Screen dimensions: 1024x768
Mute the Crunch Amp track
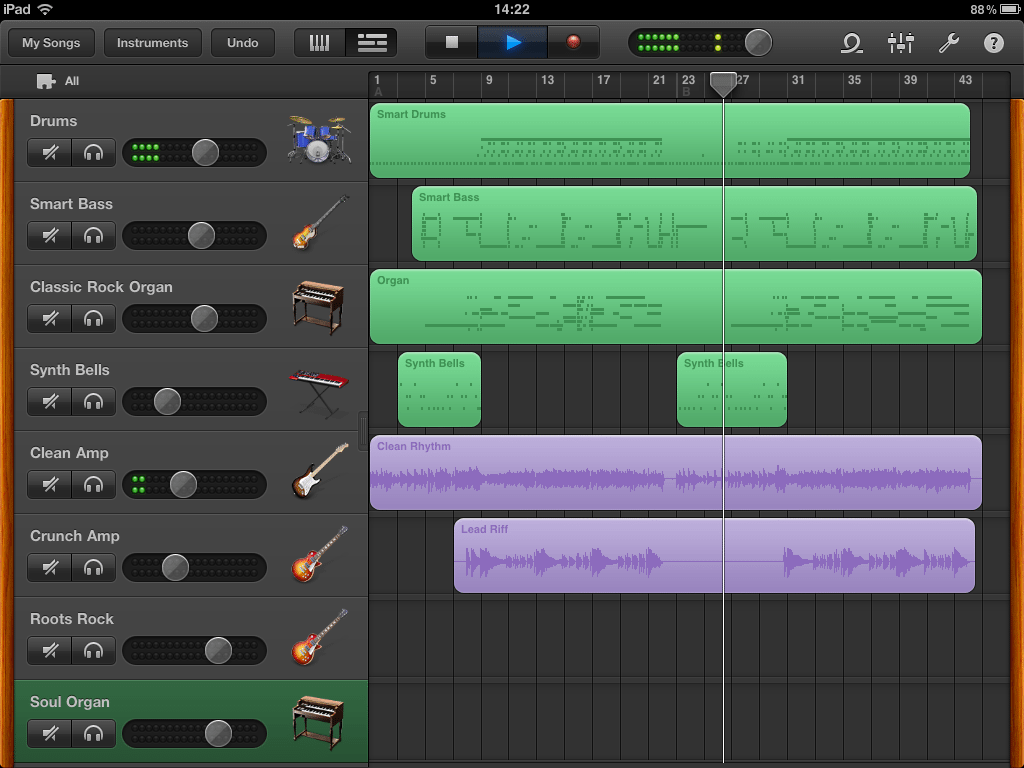[x=50, y=568]
